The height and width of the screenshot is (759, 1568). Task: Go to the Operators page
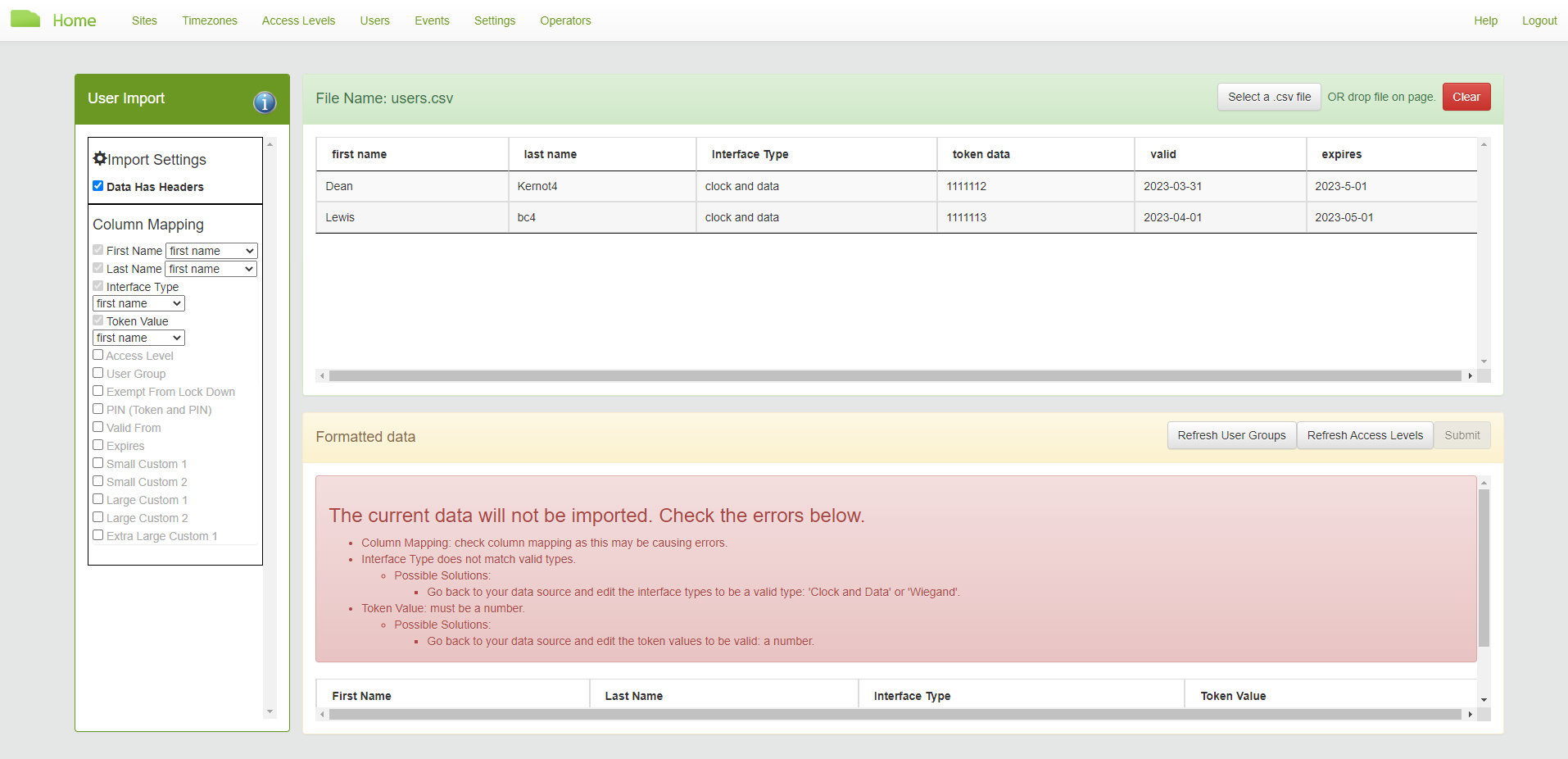point(565,20)
